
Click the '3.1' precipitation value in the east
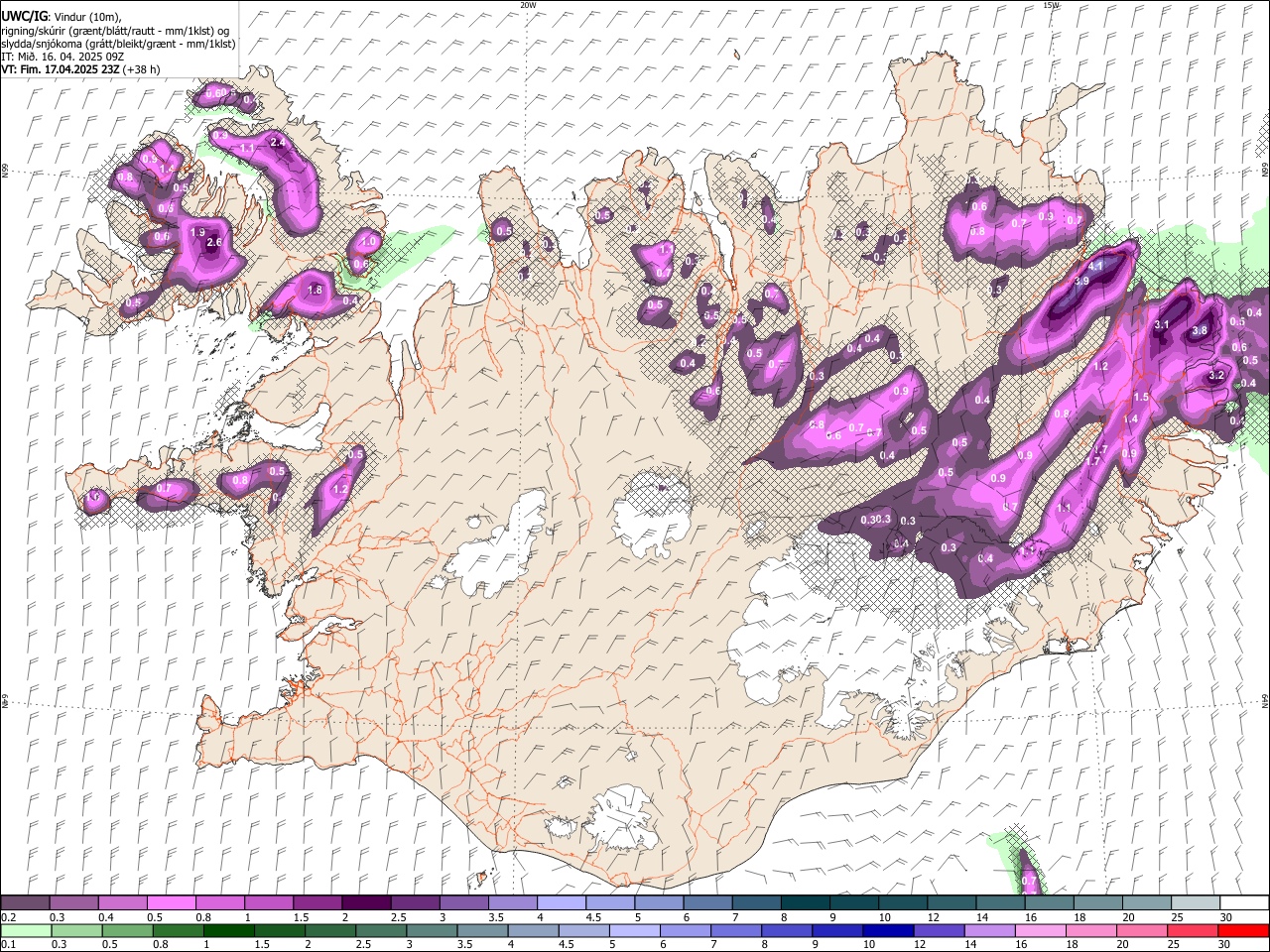coord(1163,325)
